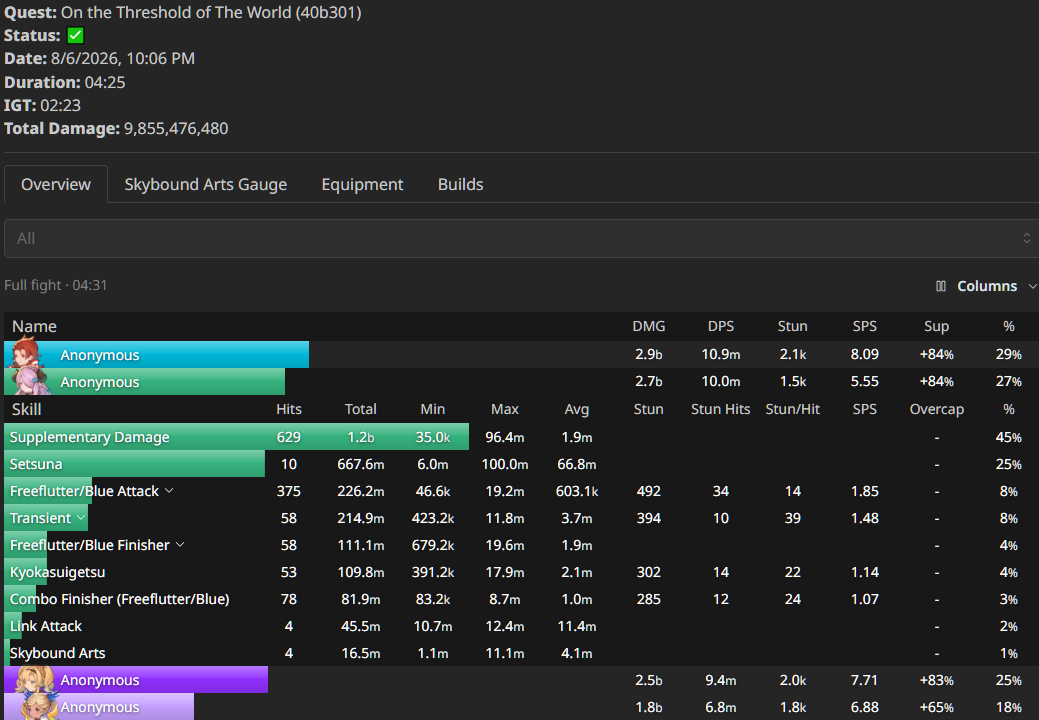
Task: Open the Columns dropdown
Action: [986, 286]
